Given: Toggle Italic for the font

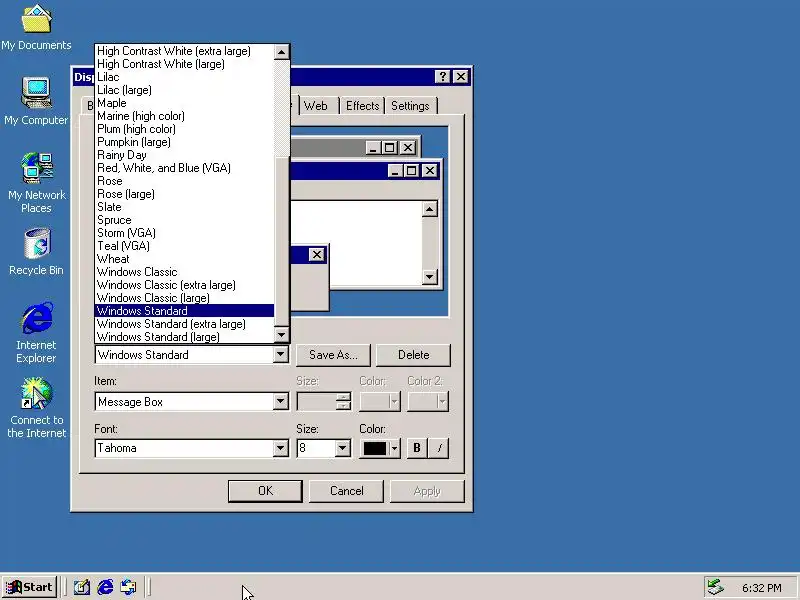Looking at the screenshot, I should (x=439, y=448).
